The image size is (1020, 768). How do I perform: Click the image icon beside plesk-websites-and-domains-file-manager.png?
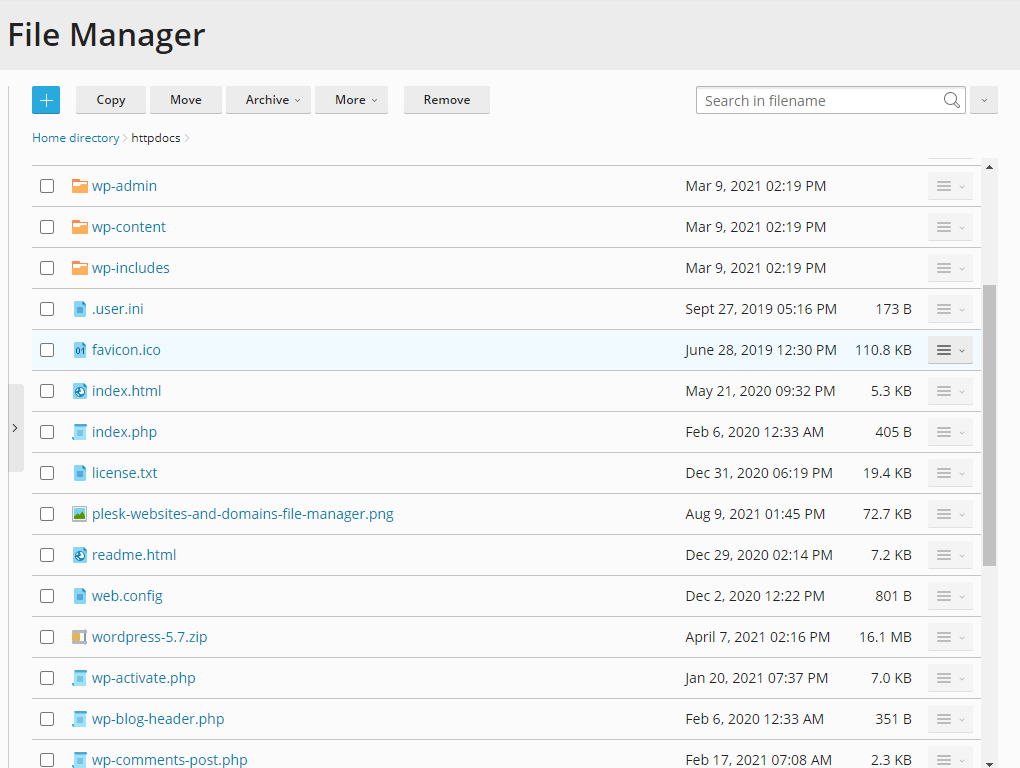(x=80, y=513)
